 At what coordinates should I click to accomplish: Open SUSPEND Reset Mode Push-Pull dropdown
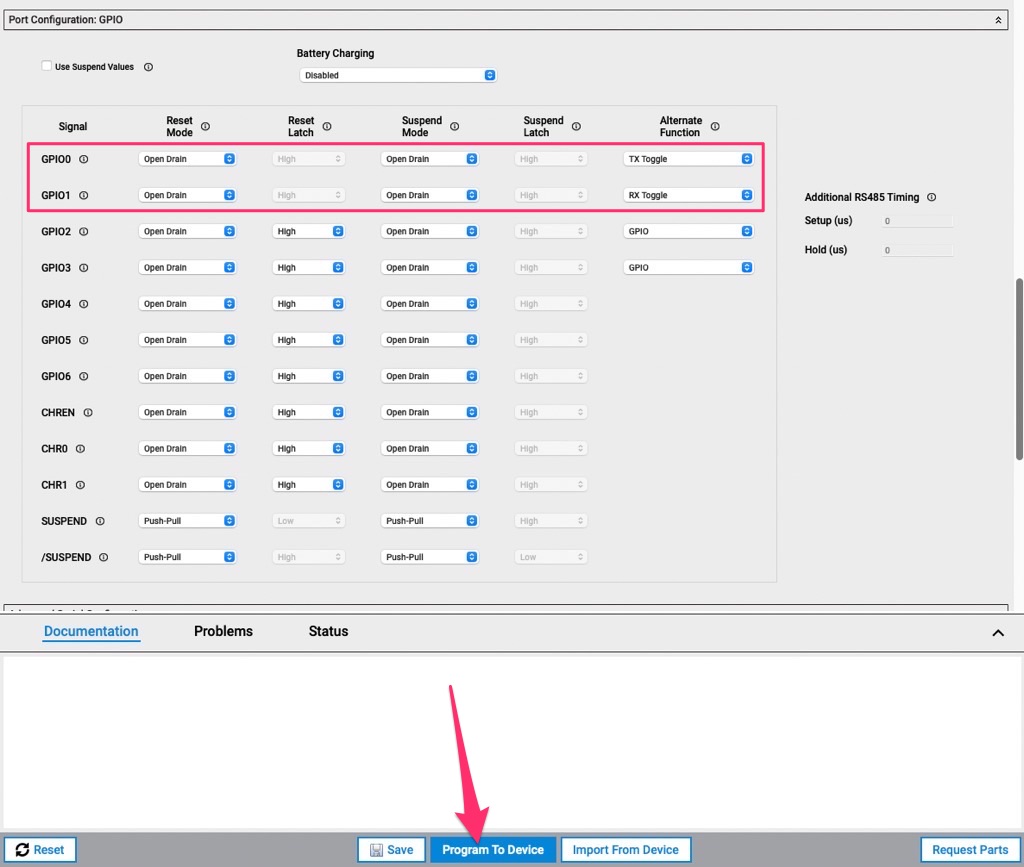pyautogui.click(x=187, y=521)
